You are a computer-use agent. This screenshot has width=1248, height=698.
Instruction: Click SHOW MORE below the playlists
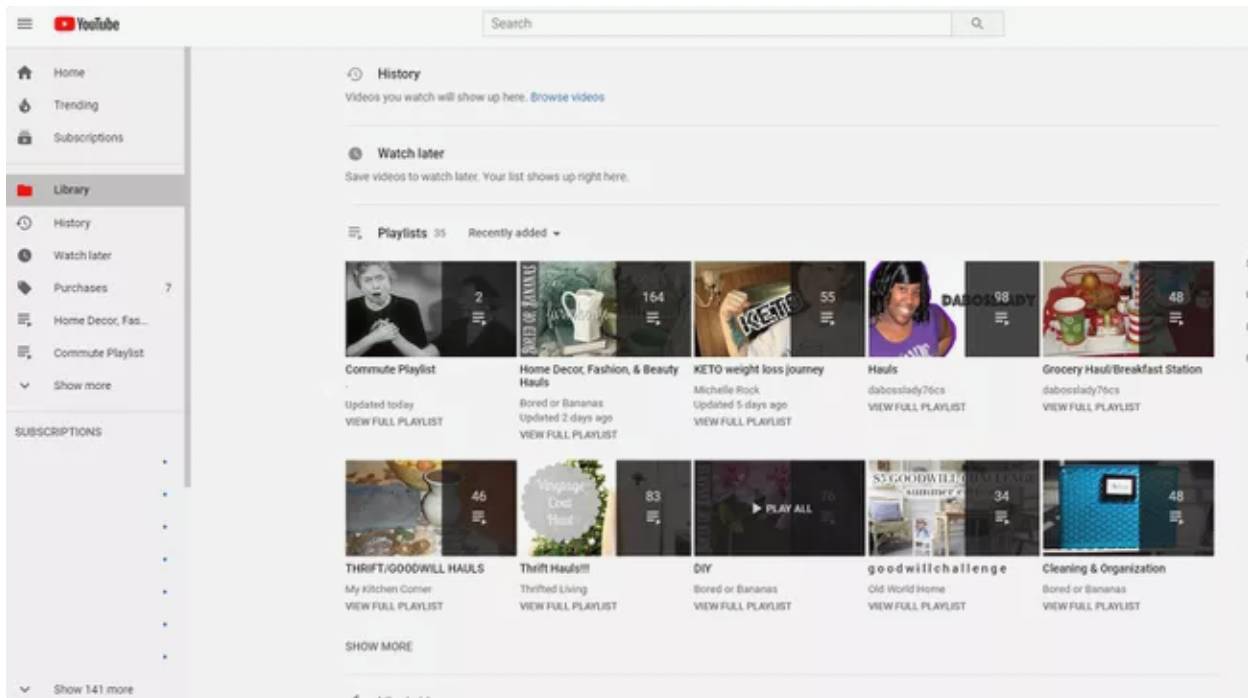tap(378, 647)
